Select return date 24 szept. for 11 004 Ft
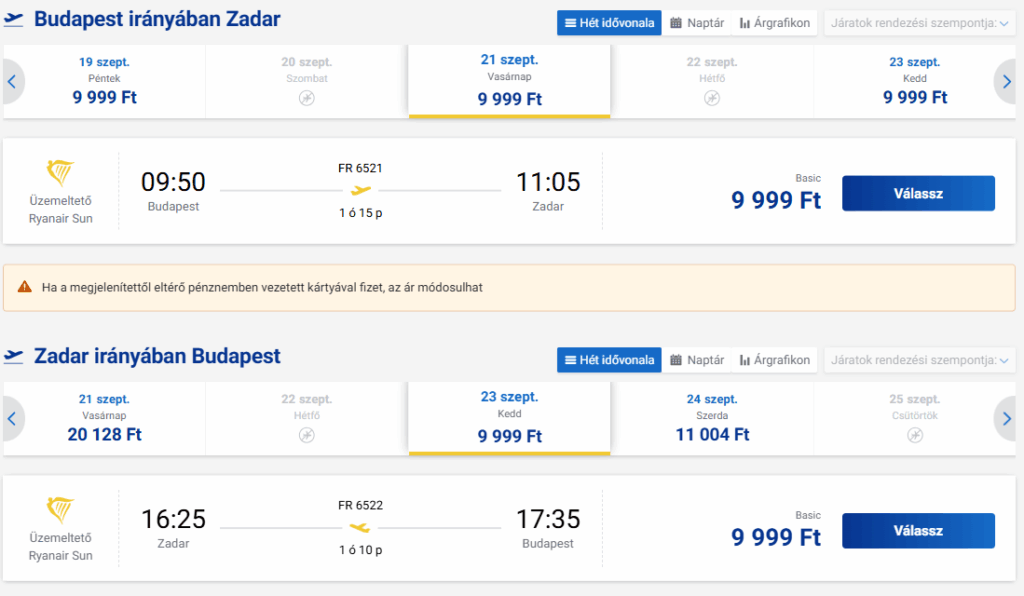Viewport: 1024px width, 596px height. coord(712,418)
